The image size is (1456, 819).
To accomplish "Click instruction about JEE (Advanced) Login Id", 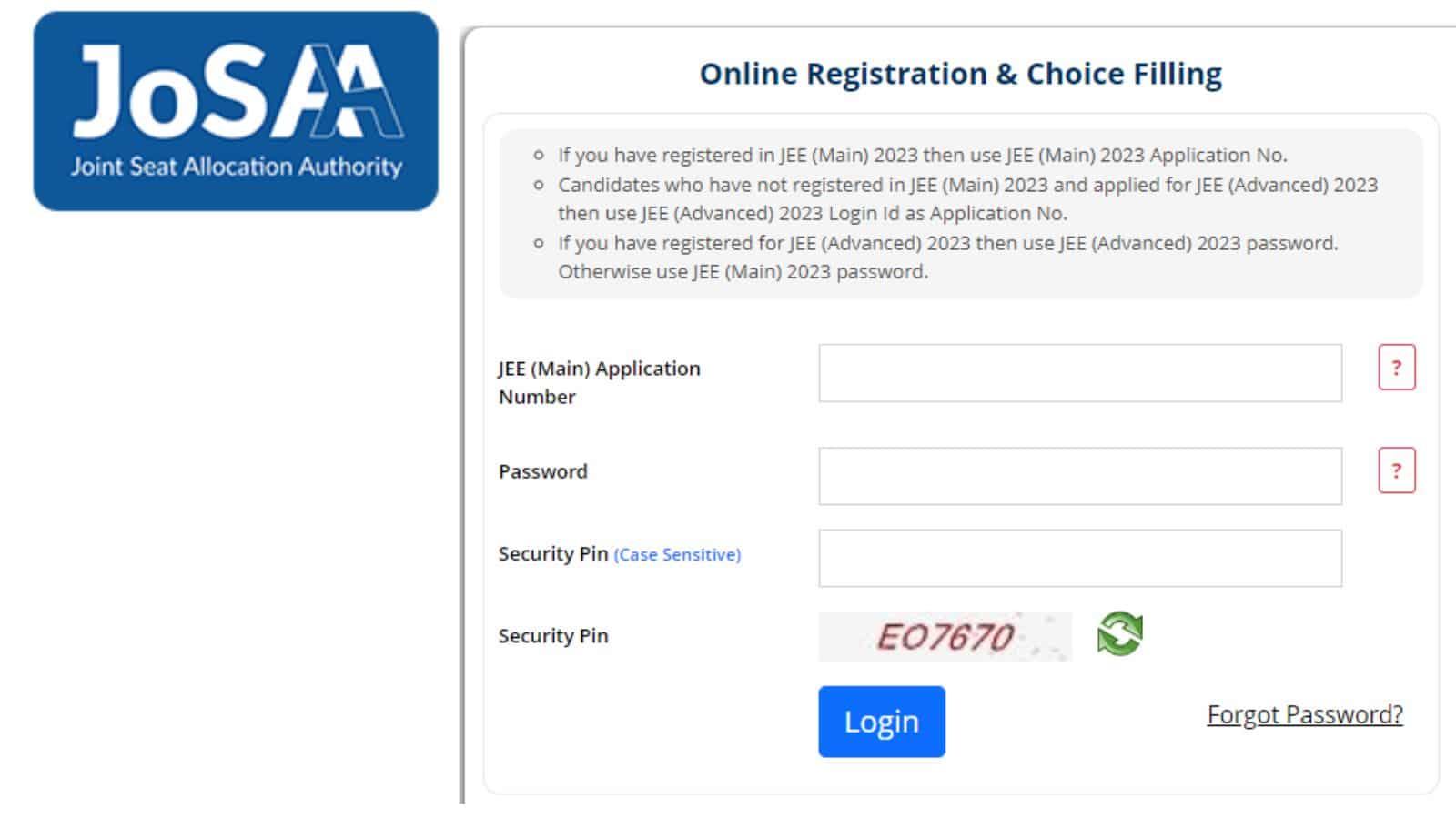I will point(967,198).
